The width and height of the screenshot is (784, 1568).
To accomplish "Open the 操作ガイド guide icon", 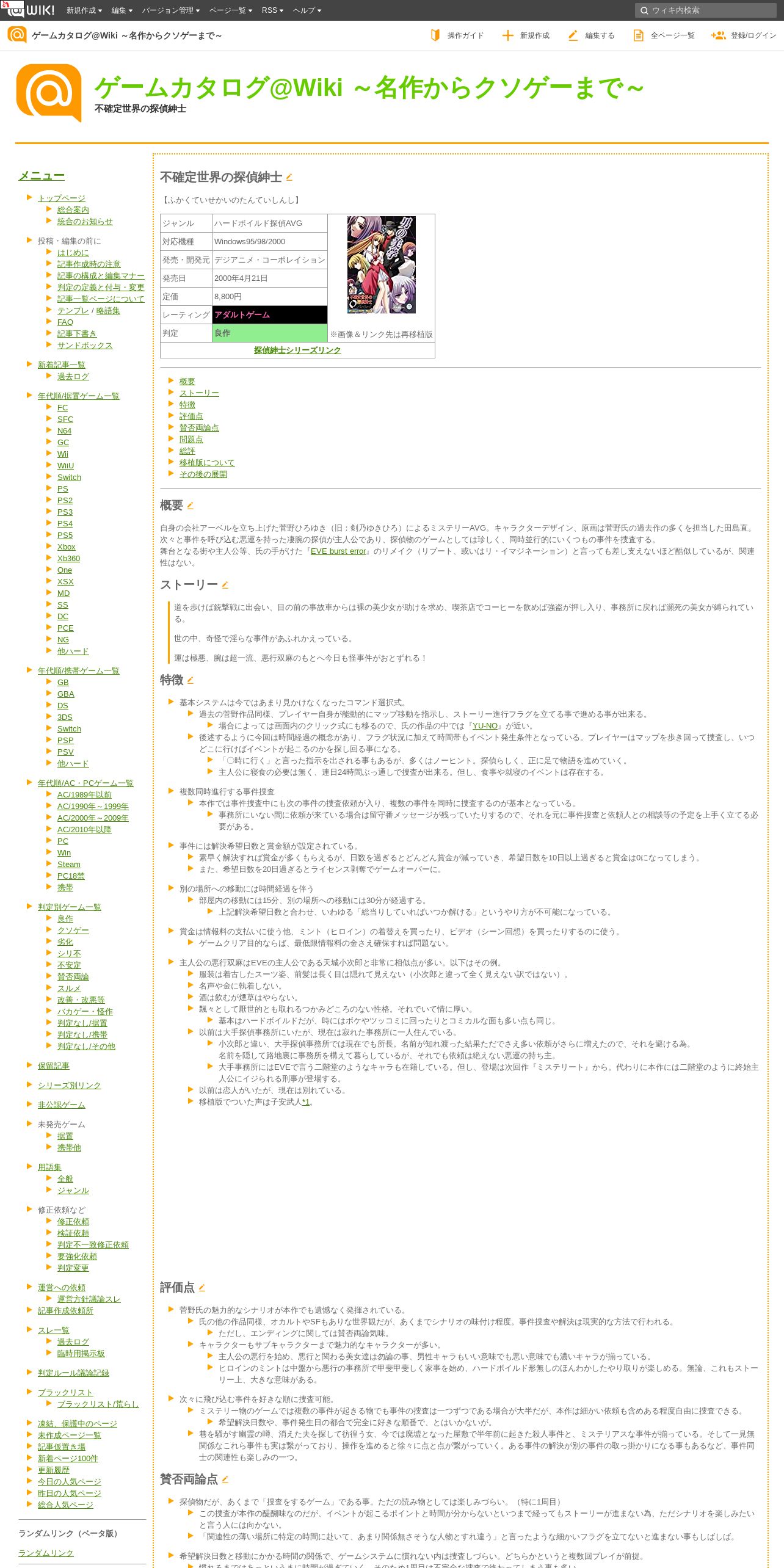I will point(435,35).
